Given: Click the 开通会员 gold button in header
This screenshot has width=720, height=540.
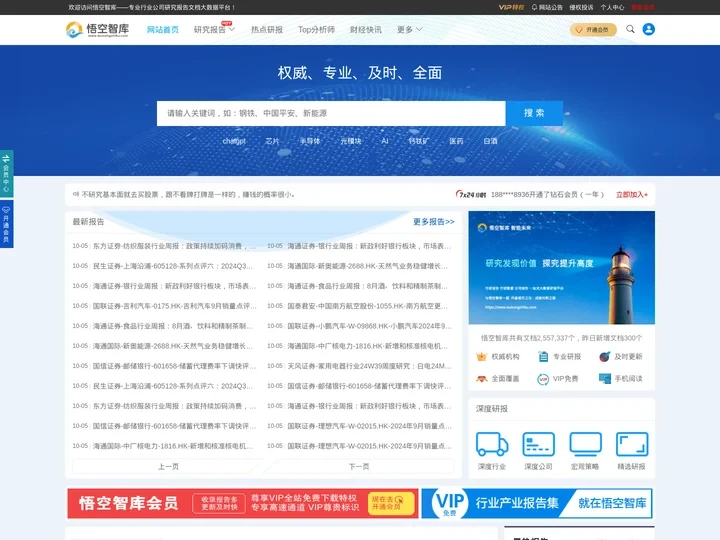Looking at the screenshot, I should 593,30.
